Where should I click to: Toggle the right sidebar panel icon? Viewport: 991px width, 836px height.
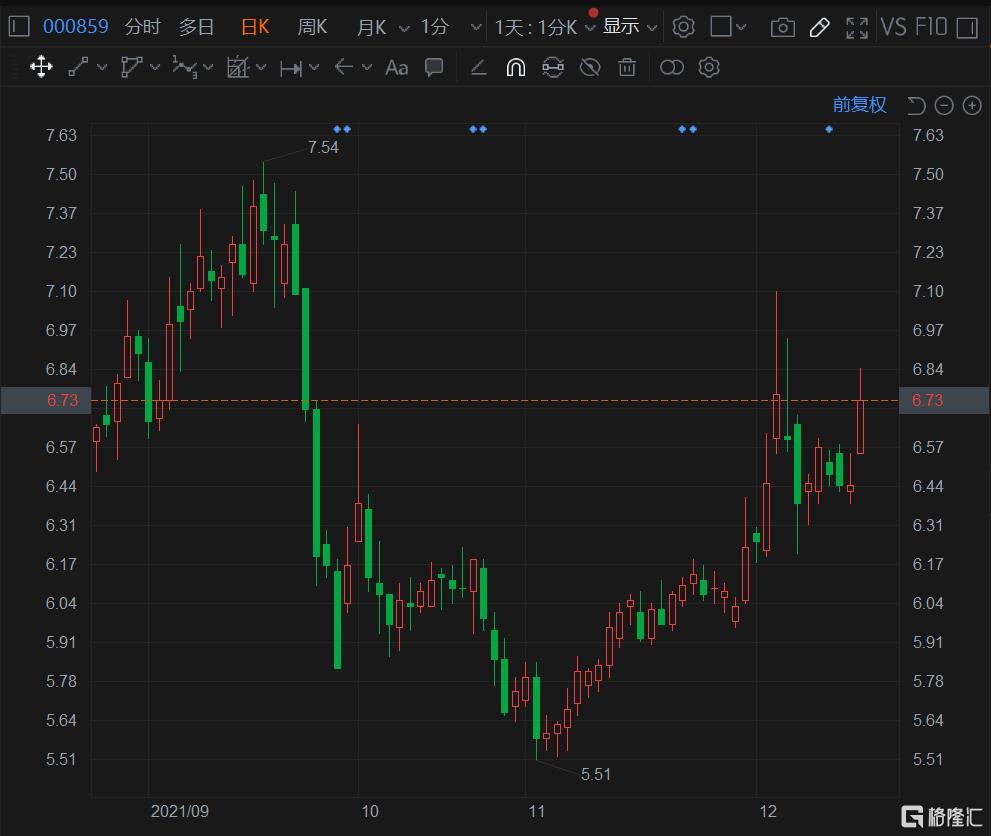967,27
